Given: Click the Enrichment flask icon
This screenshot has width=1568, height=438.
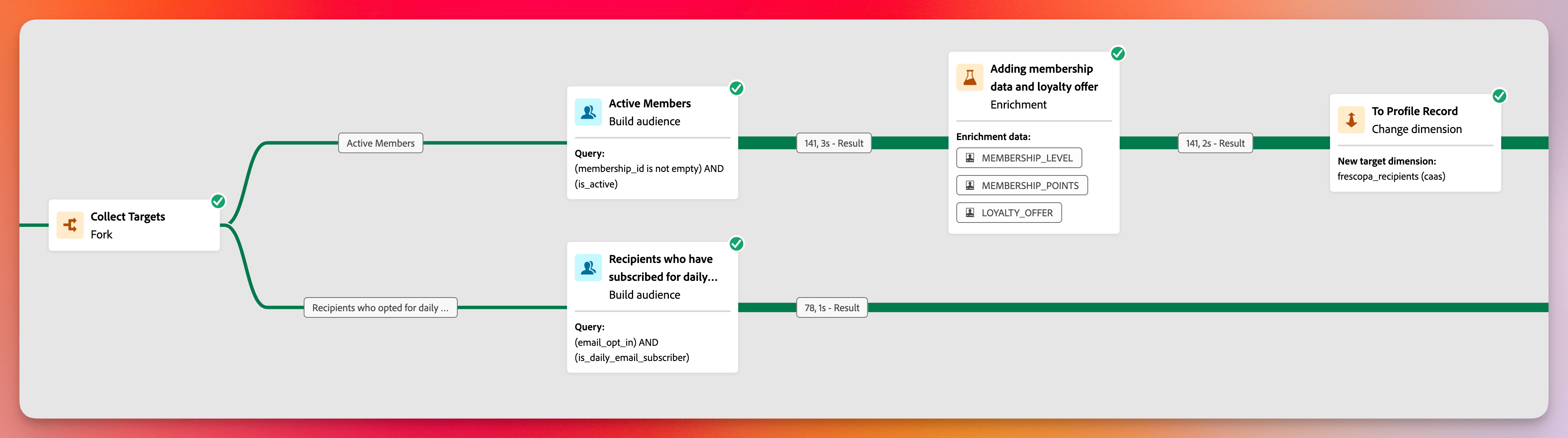Looking at the screenshot, I should point(969,77).
